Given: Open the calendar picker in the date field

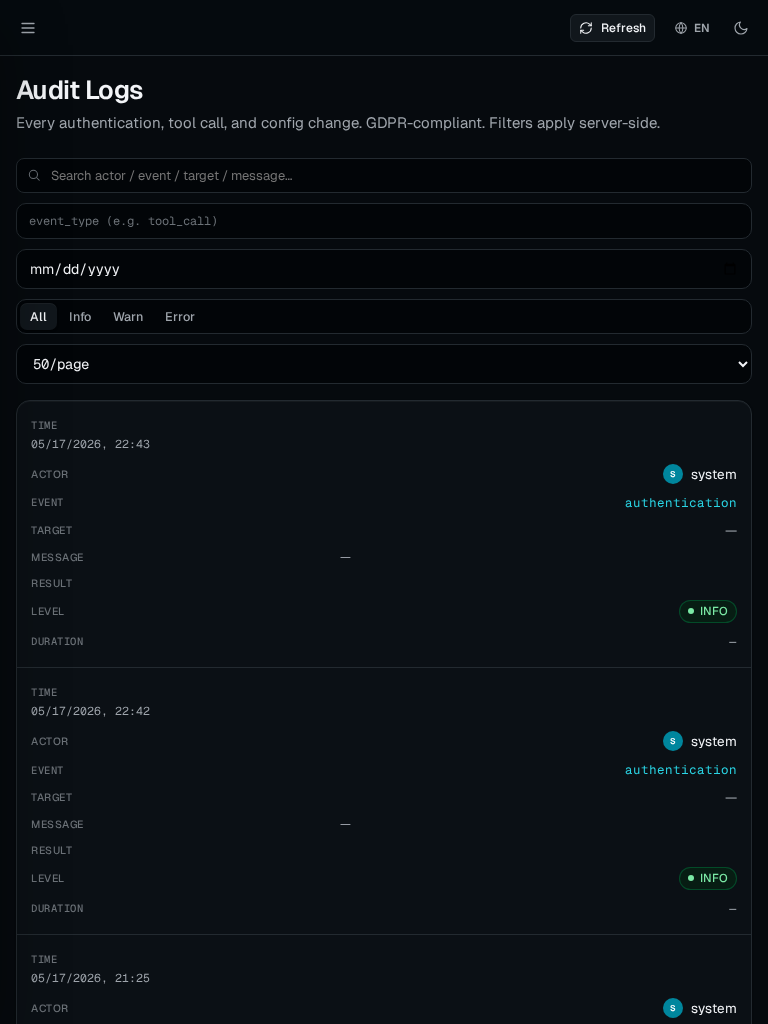Looking at the screenshot, I should (729, 269).
